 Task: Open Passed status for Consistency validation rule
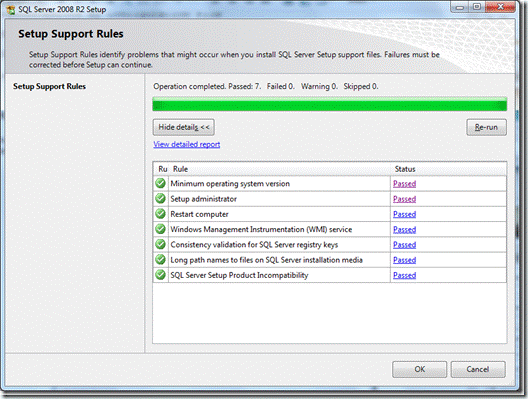pyautogui.click(x=404, y=245)
